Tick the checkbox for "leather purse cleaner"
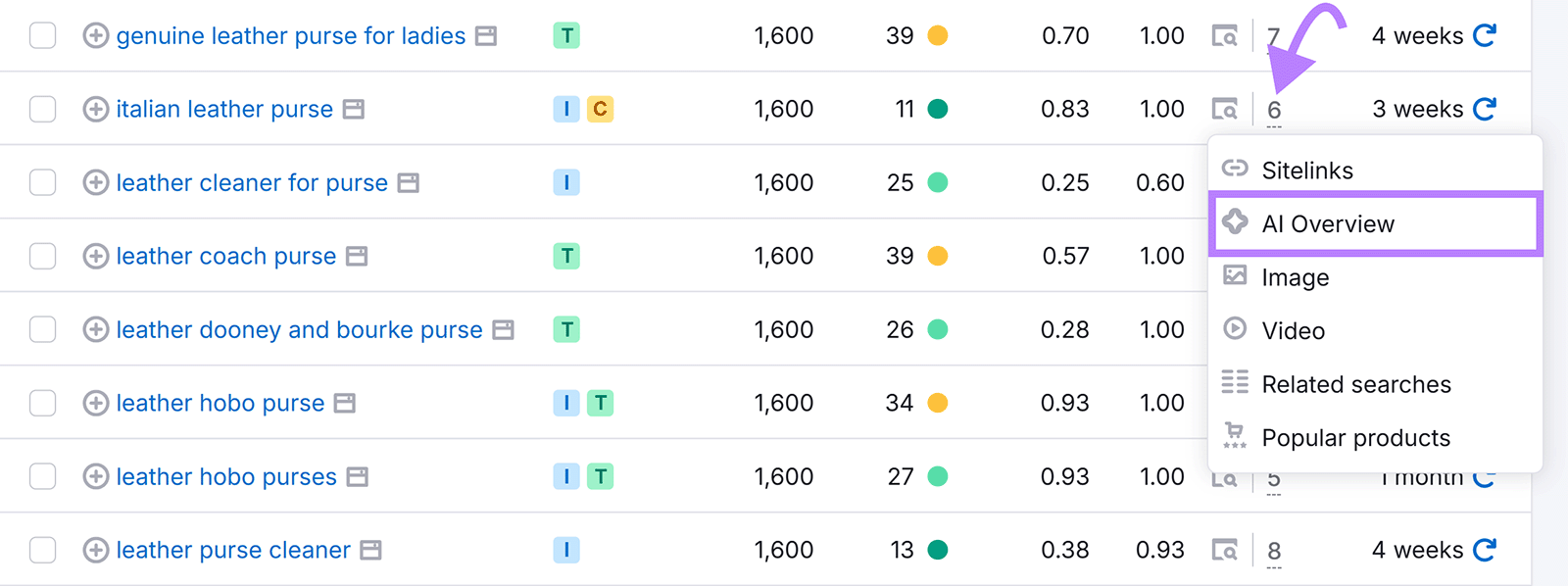This screenshot has width=1568, height=586. (41, 550)
